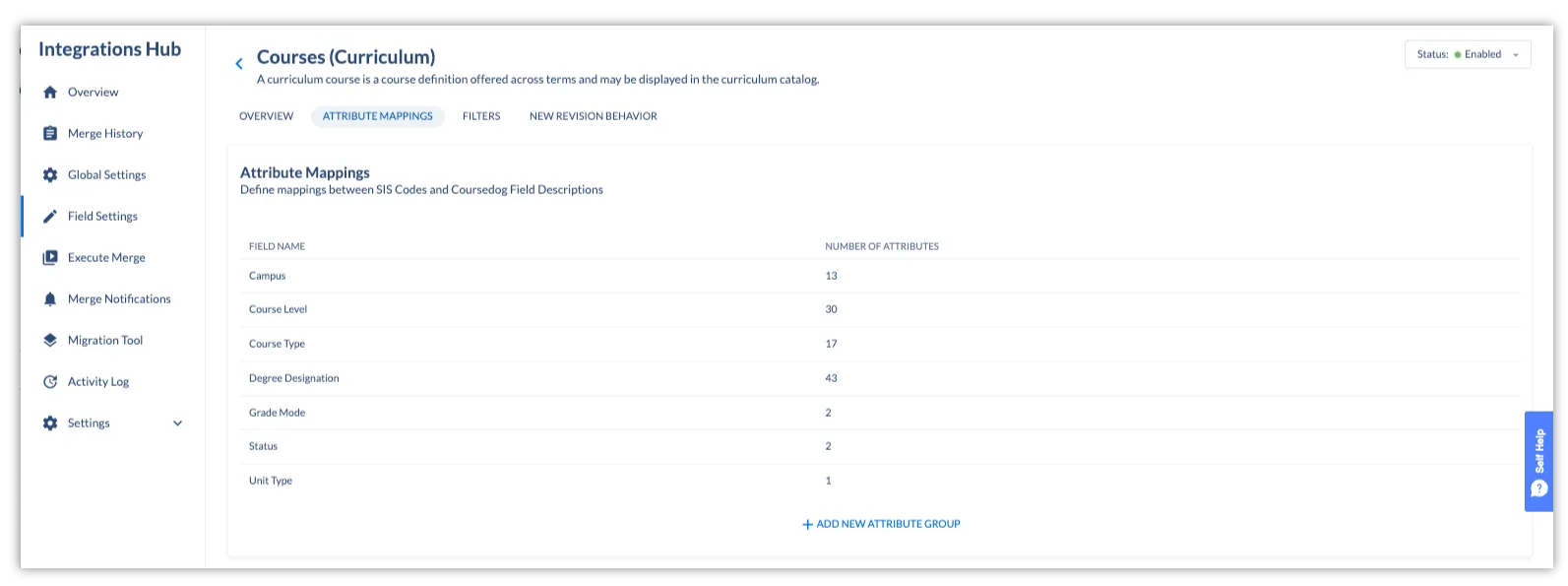Open the Self Help side widget
Viewport: 1568px width, 586px height.
point(1538,461)
